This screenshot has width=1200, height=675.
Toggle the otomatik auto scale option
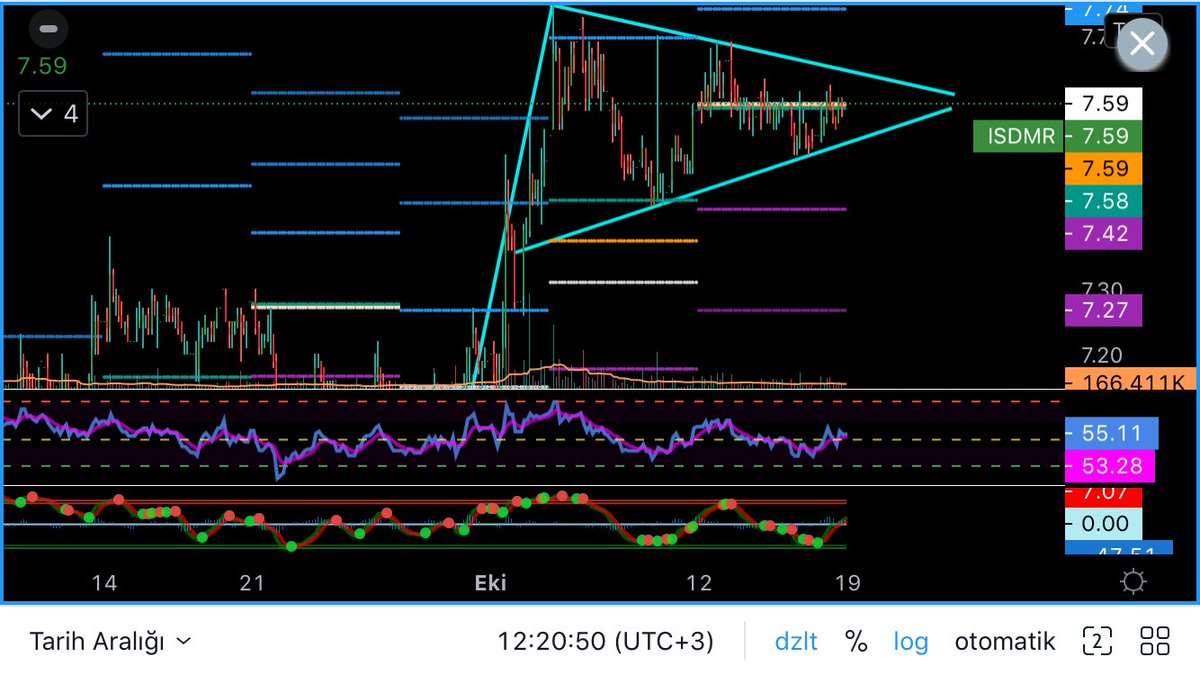1005,641
